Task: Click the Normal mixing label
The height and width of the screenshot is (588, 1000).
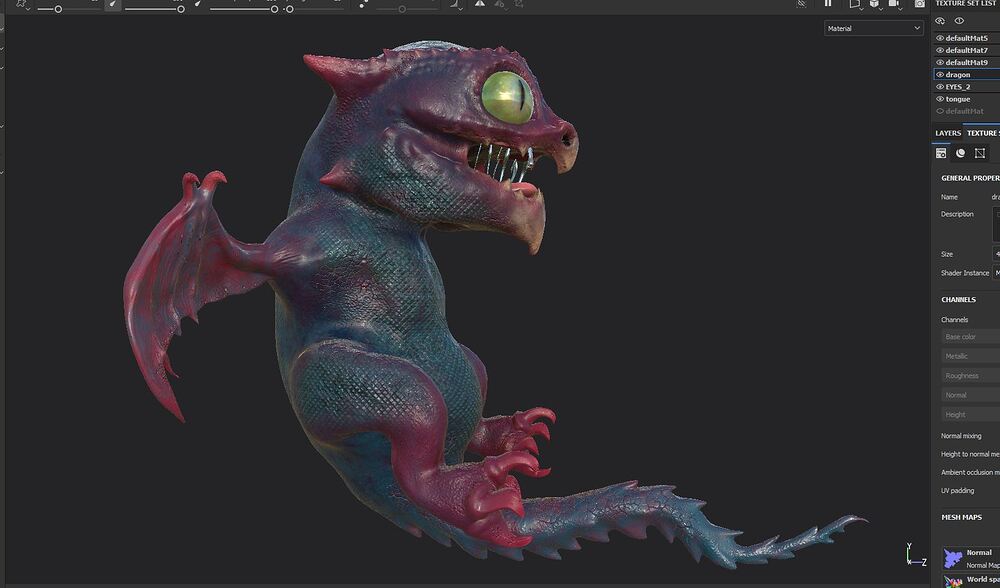Action: 961,436
